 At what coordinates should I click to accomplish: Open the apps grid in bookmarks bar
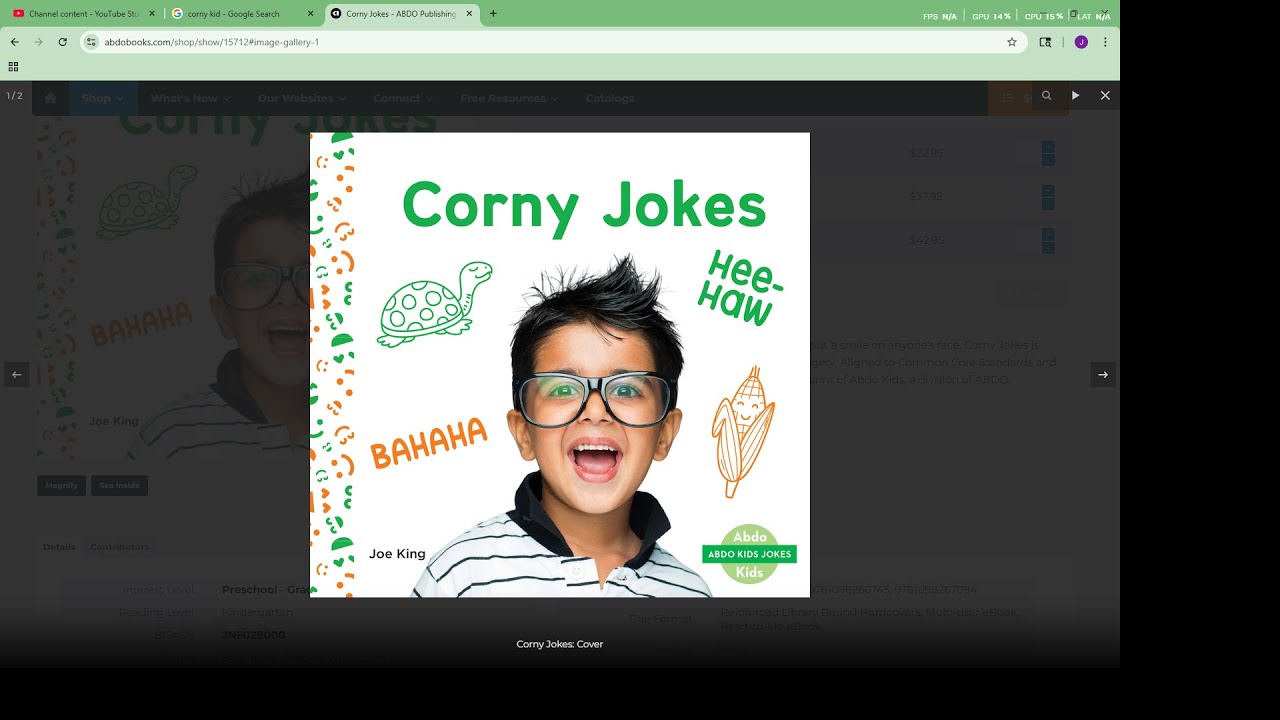13,67
